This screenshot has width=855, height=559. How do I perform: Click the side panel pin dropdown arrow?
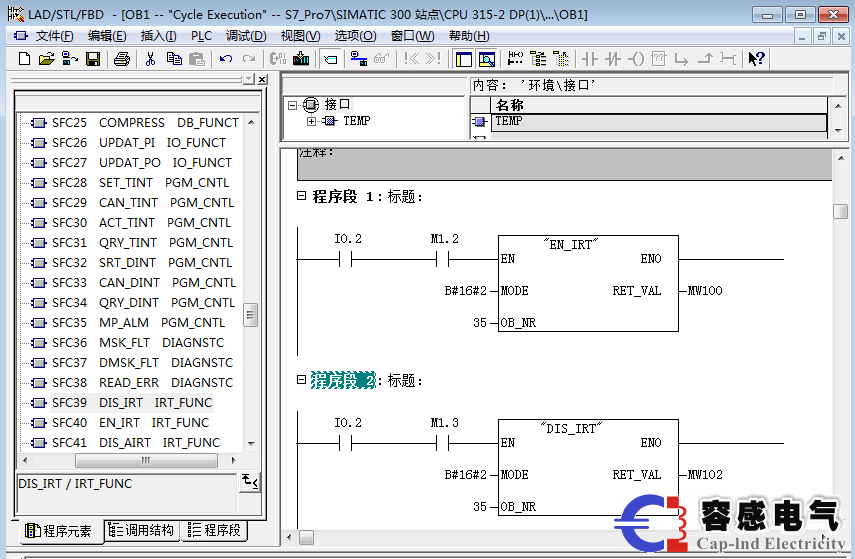250,80
